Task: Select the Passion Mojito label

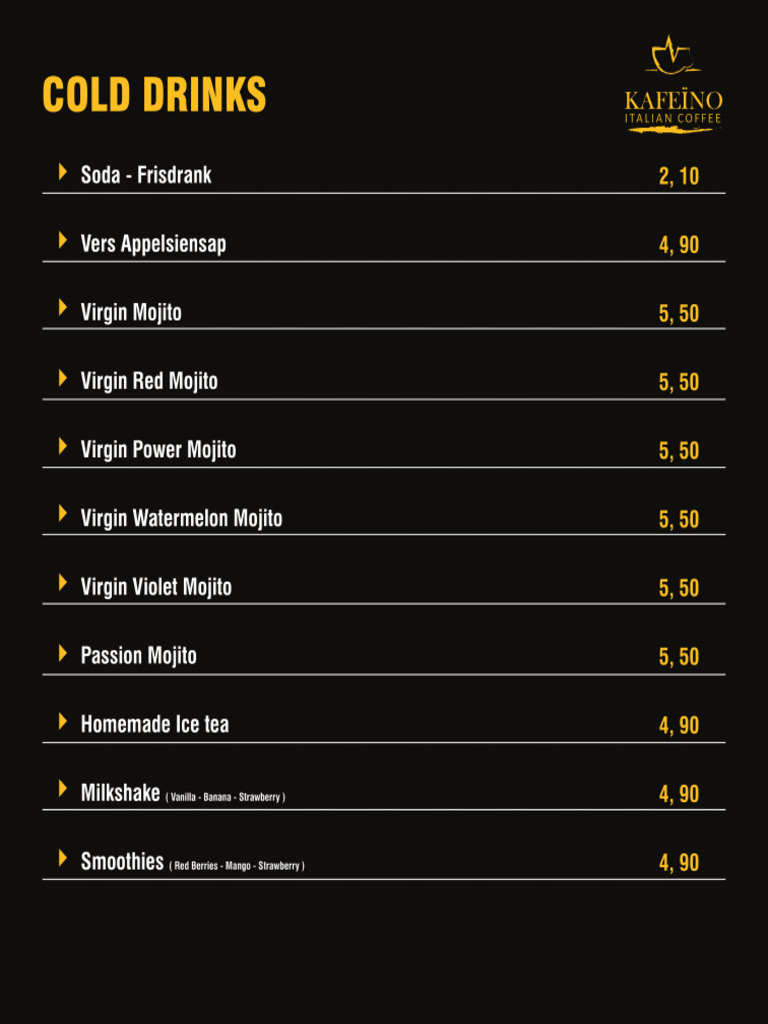Action: pyautogui.click(x=138, y=656)
